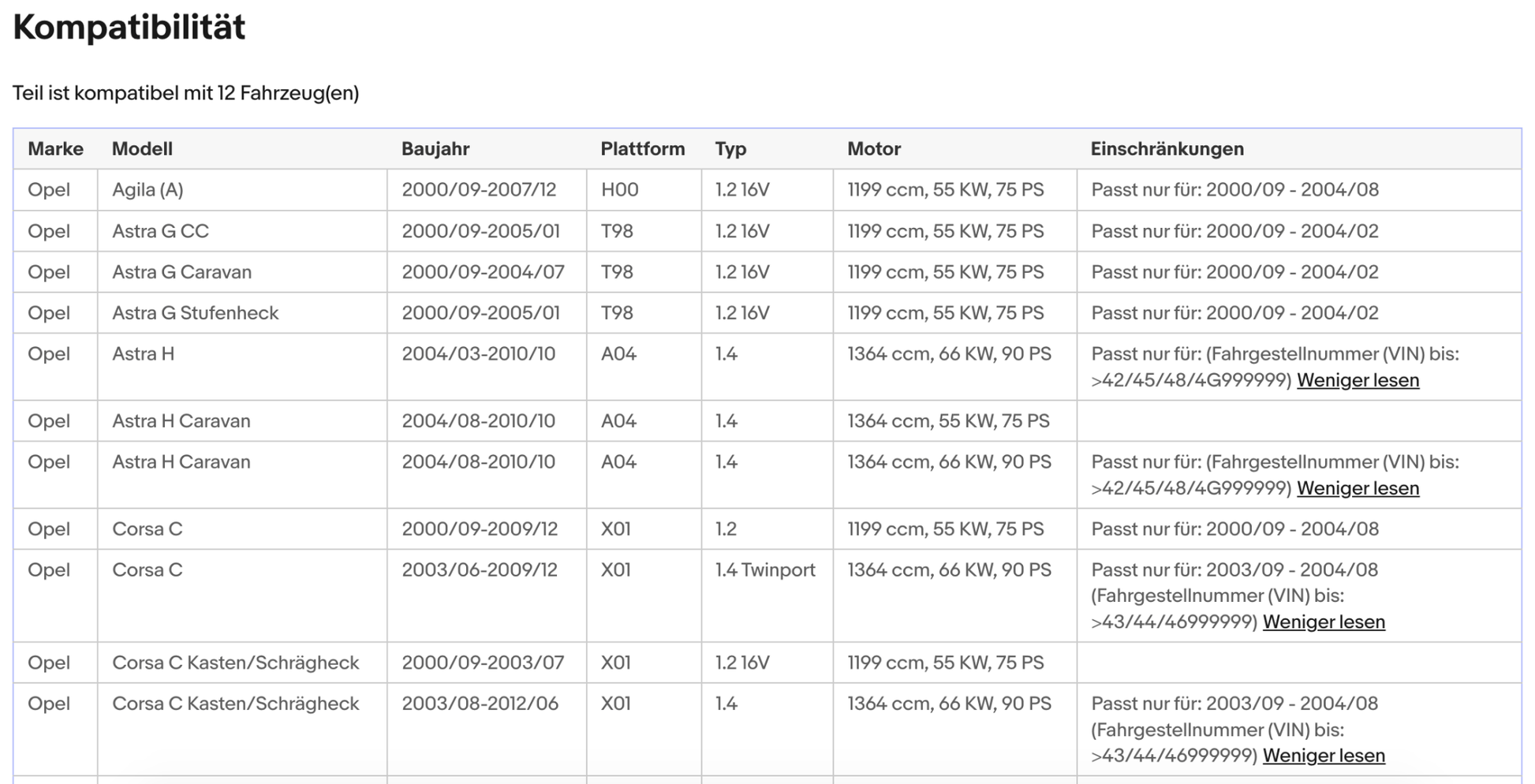Screen dimensions: 1535x784
Task: Select the 'Baujahr' column header
Action: [435, 149]
